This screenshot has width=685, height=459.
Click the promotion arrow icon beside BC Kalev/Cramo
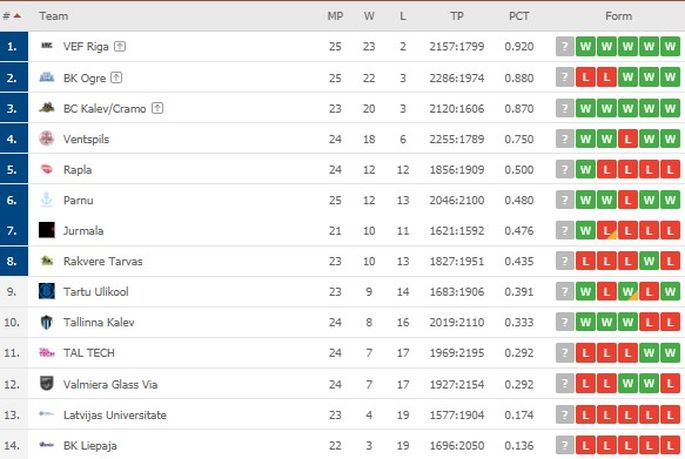(x=157, y=108)
